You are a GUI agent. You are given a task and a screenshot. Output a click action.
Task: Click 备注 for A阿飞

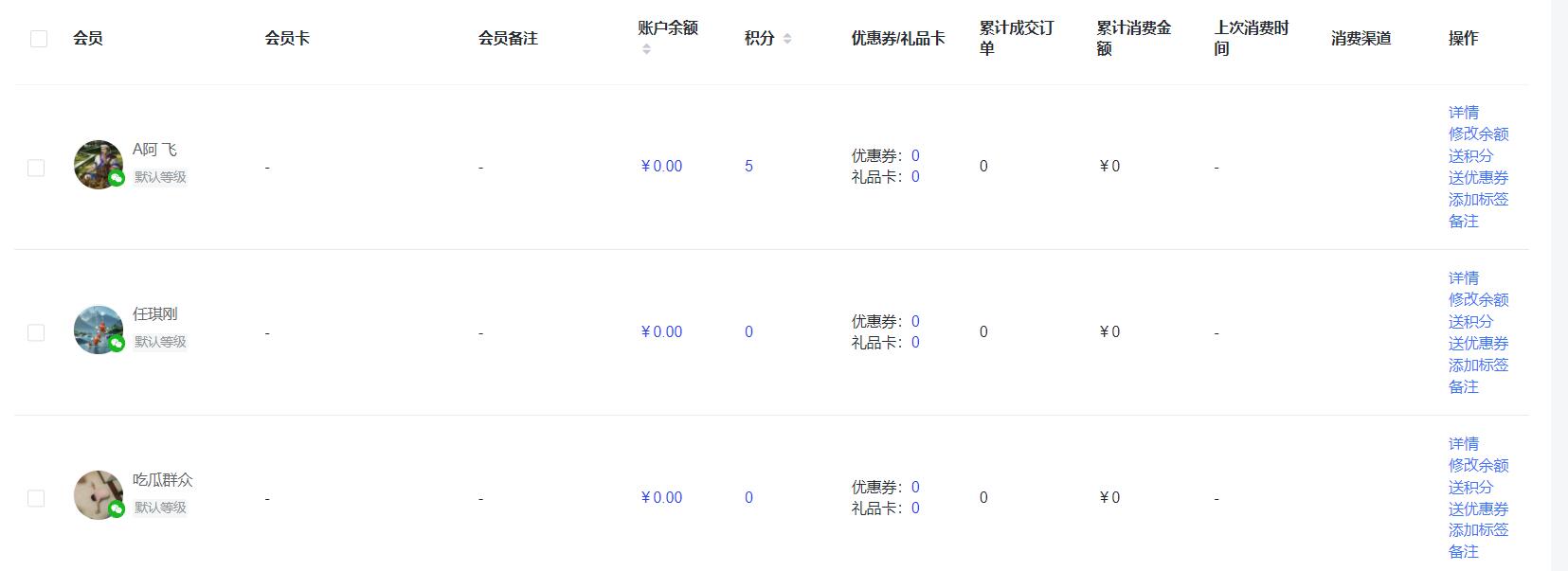[1463, 222]
